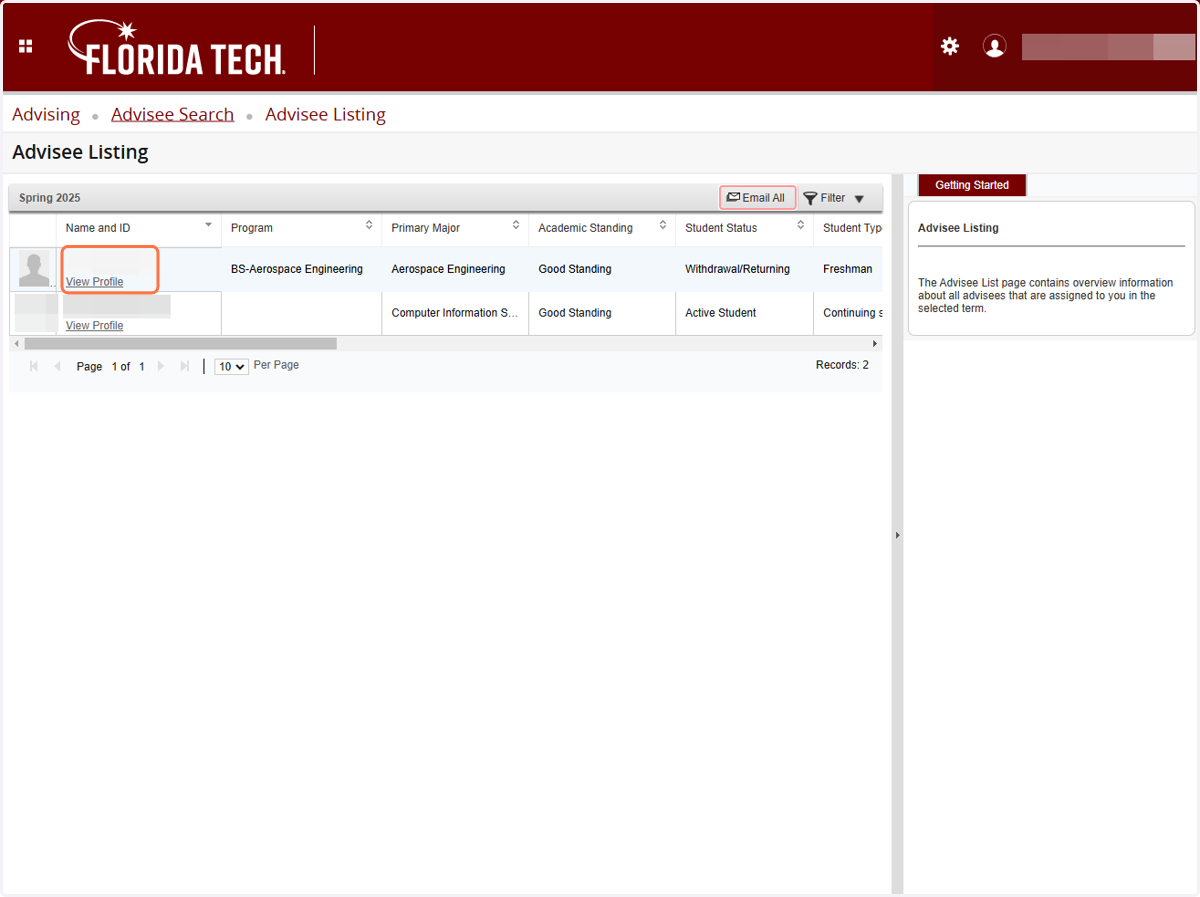Click the Records: 2 count text
The image size is (1200, 897).
[x=842, y=365]
